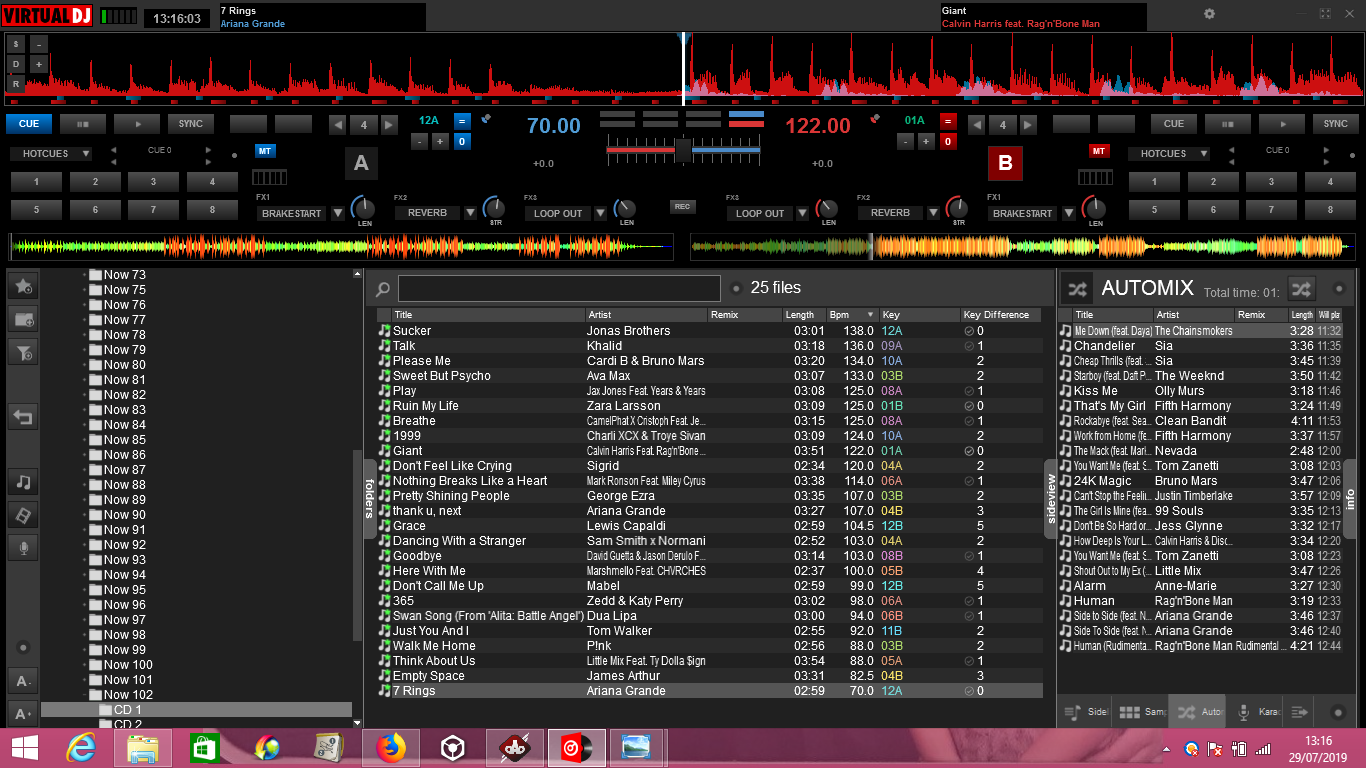Click the song search input field
The width and height of the screenshot is (1366, 768).
click(559, 289)
